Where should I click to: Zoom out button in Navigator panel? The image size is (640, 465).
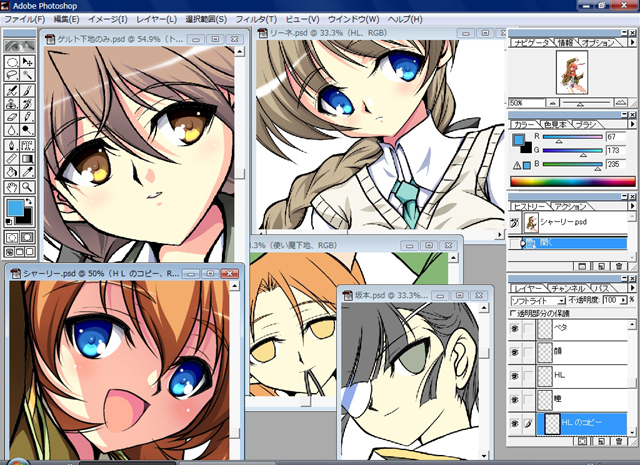(x=553, y=103)
